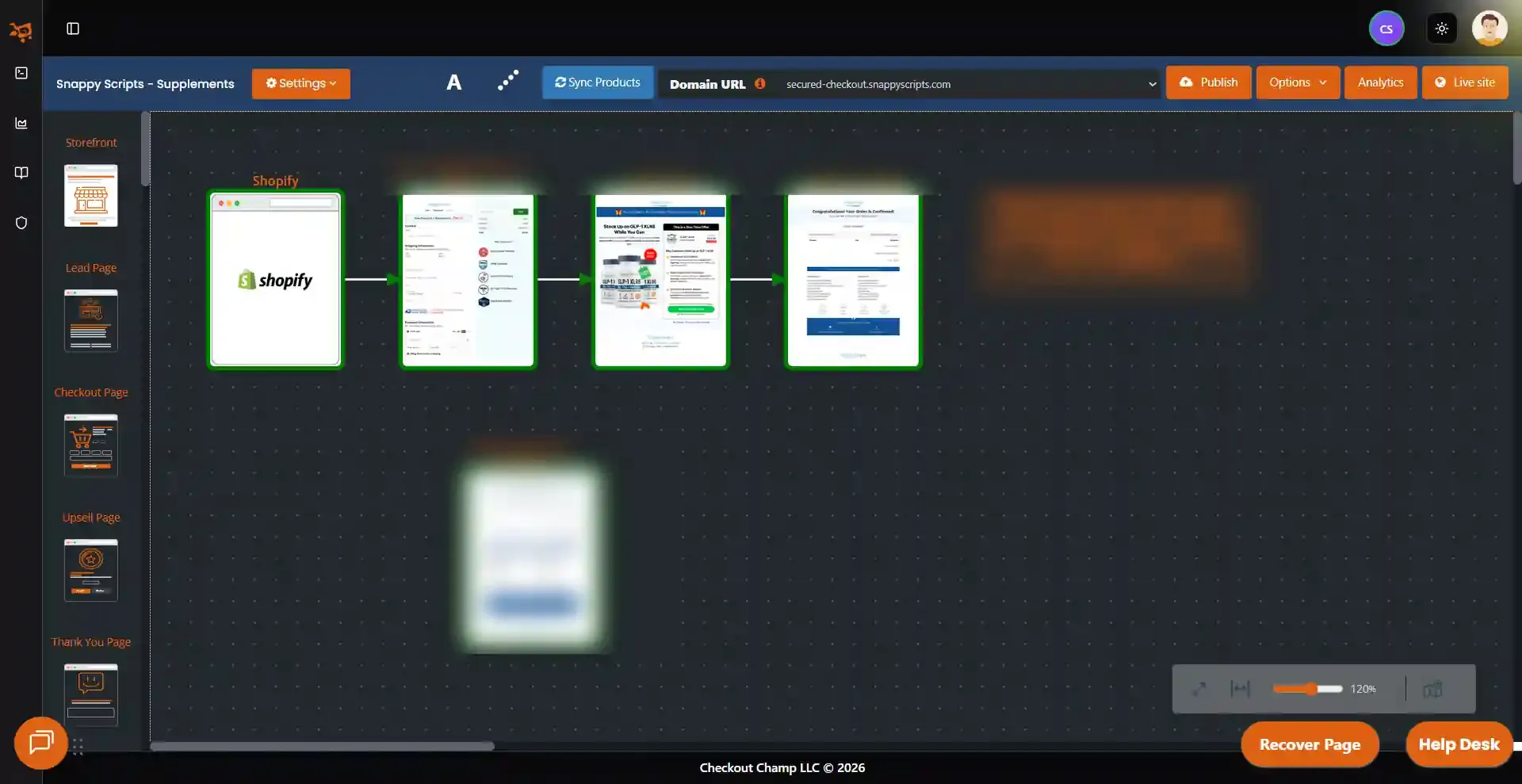Screen dimensions: 1522x784
Task: Open the chat widget bubble
Action: (41, 743)
